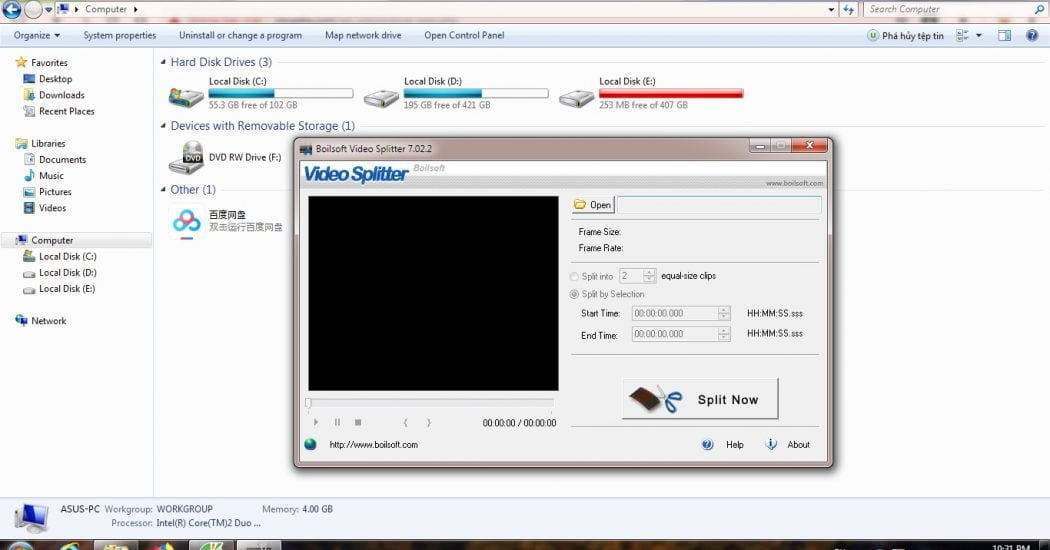Open the Music library

(51, 176)
